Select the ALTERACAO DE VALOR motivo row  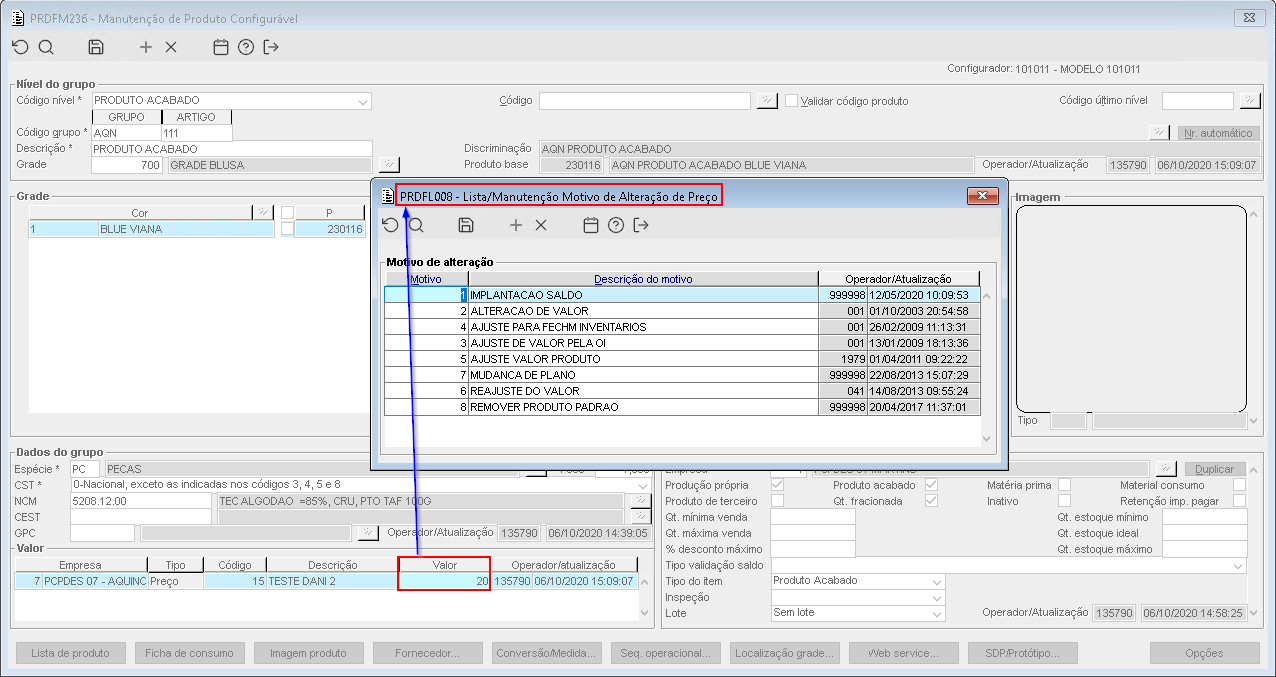(x=682, y=311)
